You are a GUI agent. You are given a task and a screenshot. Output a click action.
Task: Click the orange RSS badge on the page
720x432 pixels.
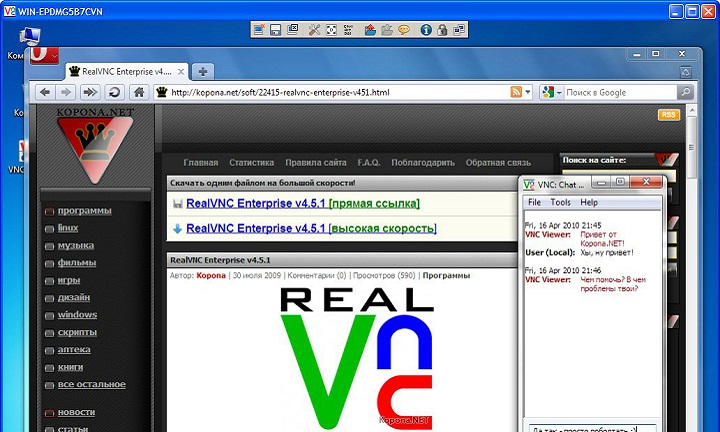(x=669, y=114)
